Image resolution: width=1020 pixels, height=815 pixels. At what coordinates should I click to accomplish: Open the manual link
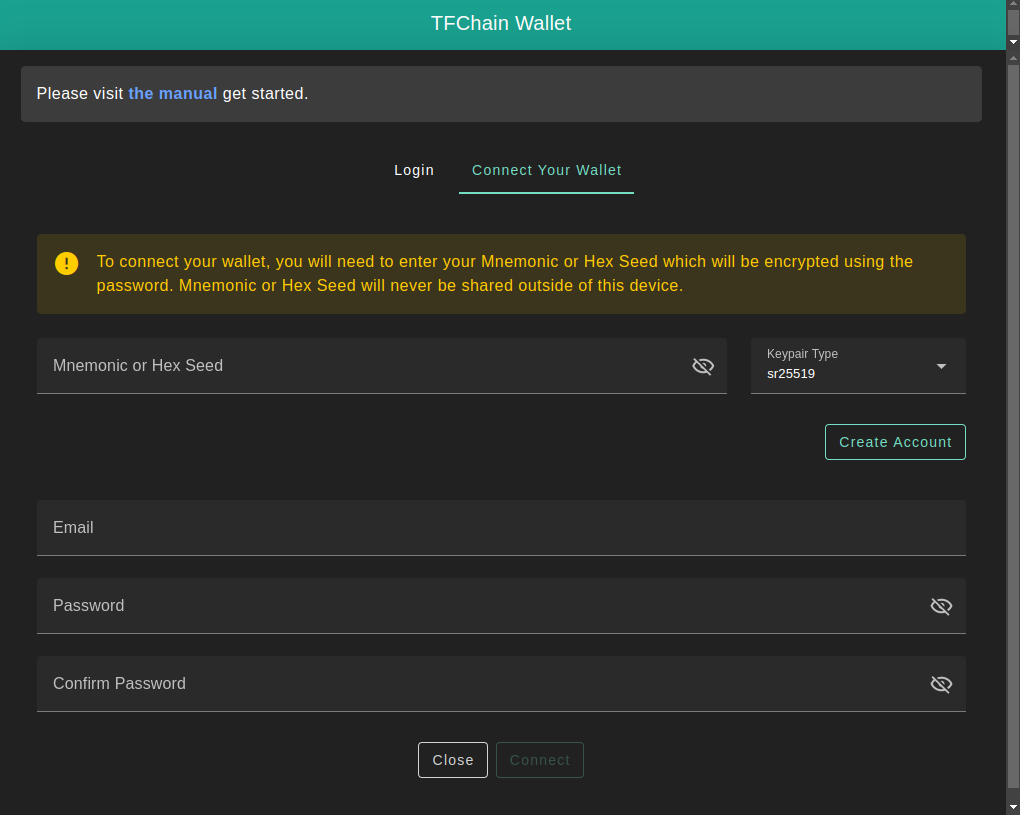[x=172, y=93]
